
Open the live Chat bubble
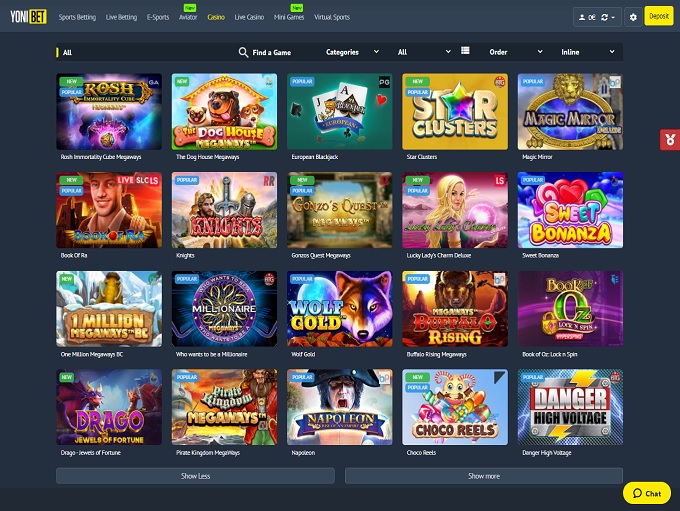(647, 493)
